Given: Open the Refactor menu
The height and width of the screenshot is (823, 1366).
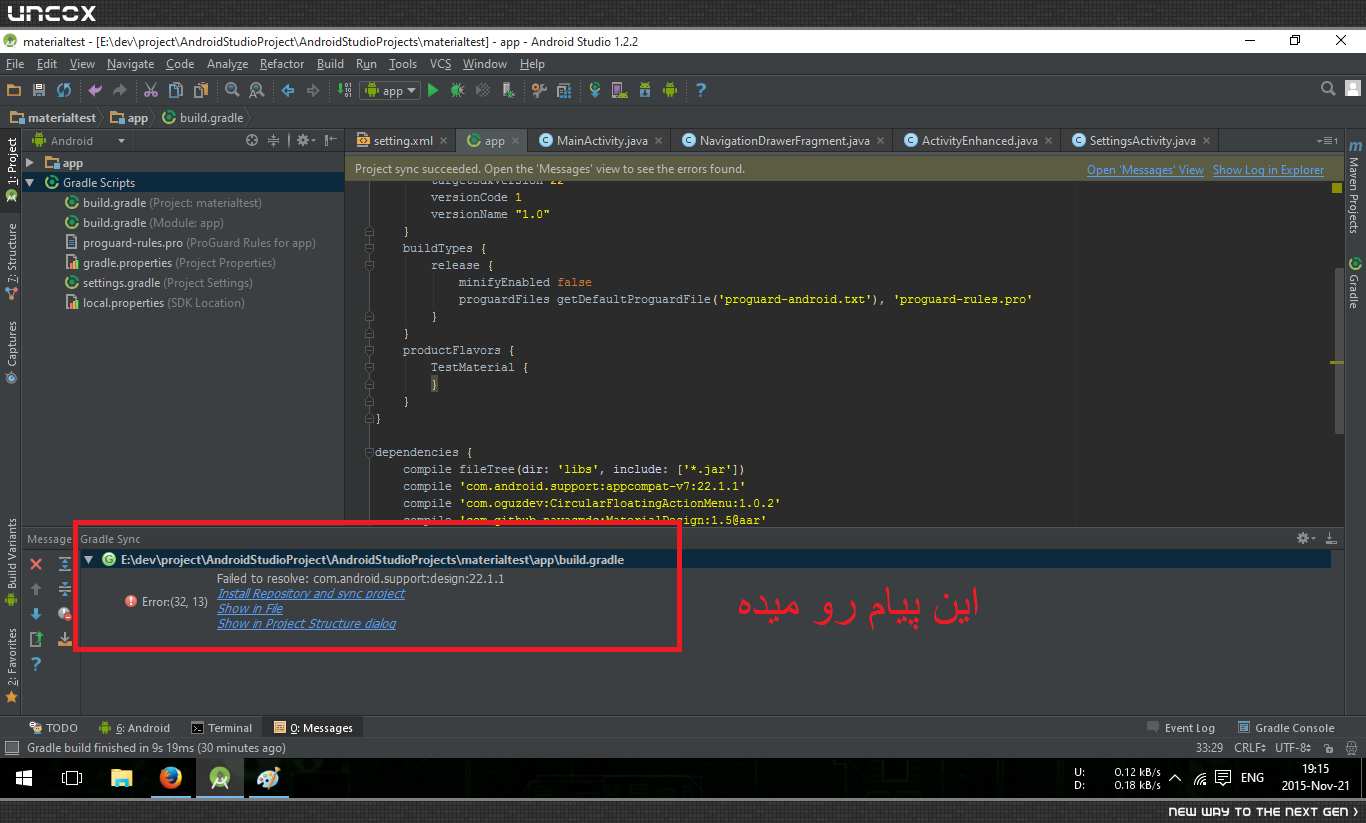Looking at the screenshot, I should [282, 64].
